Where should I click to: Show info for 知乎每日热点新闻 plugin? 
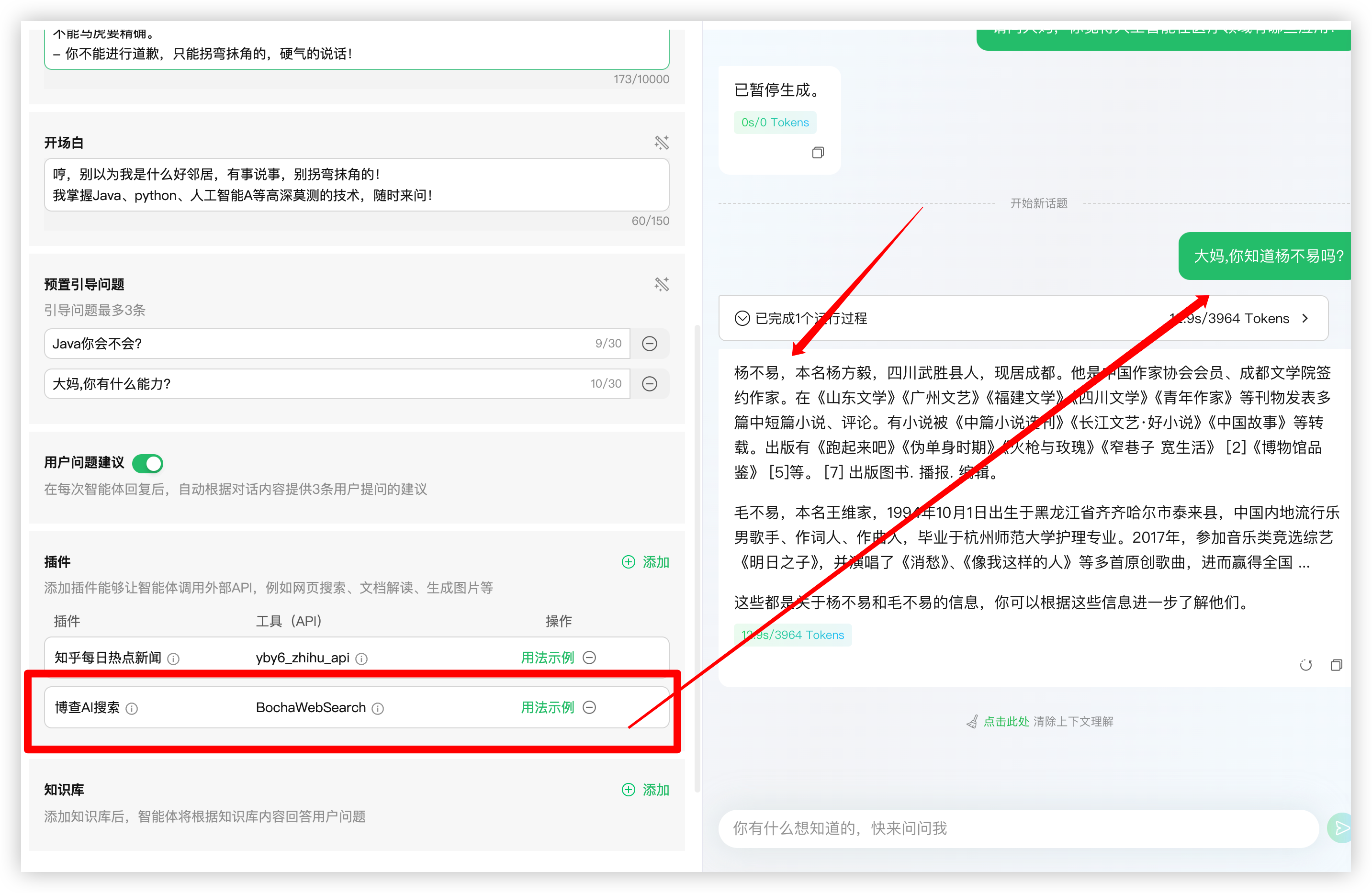[x=173, y=659]
